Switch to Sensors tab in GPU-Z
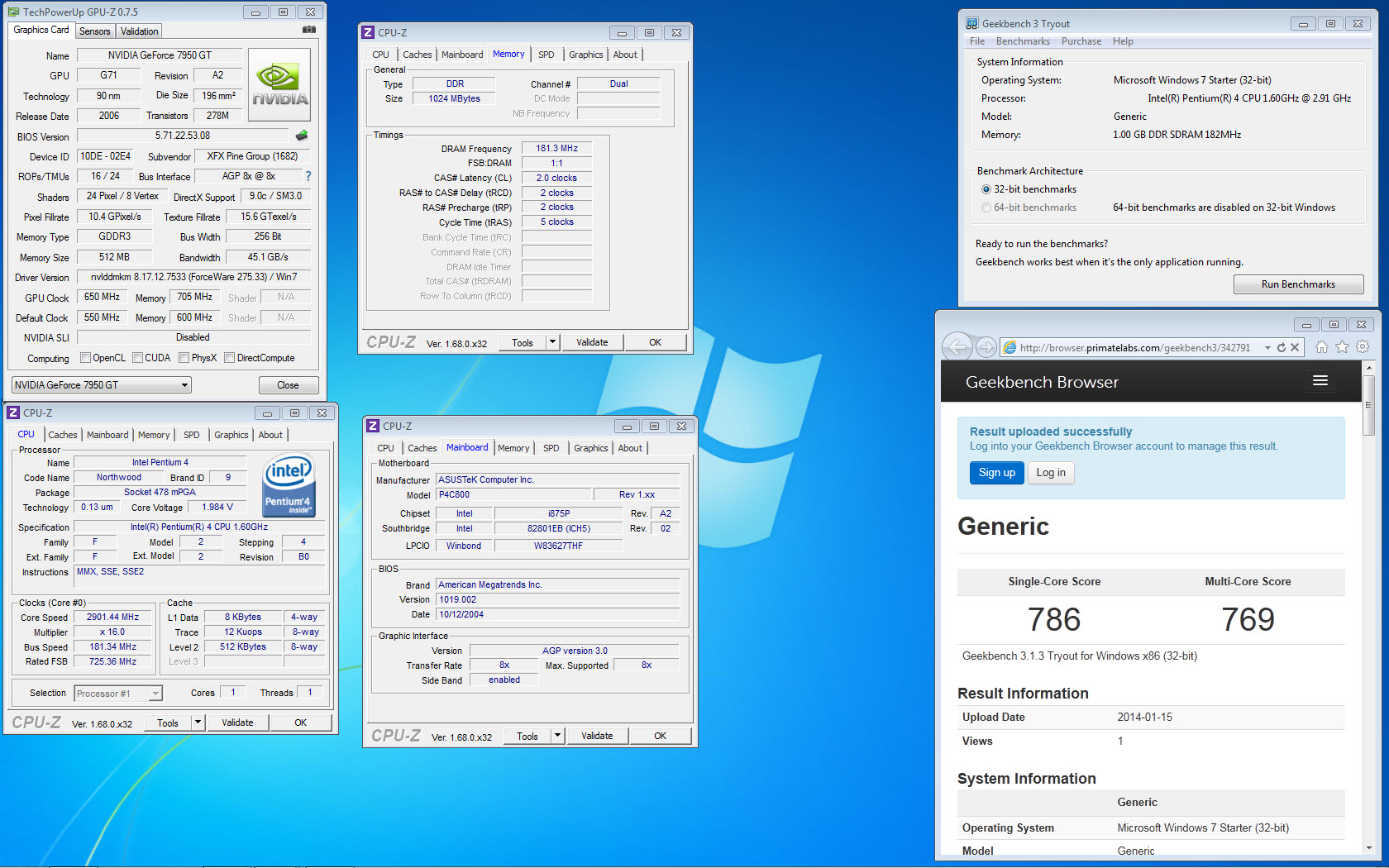The width and height of the screenshot is (1389, 868). pyautogui.click(x=95, y=31)
